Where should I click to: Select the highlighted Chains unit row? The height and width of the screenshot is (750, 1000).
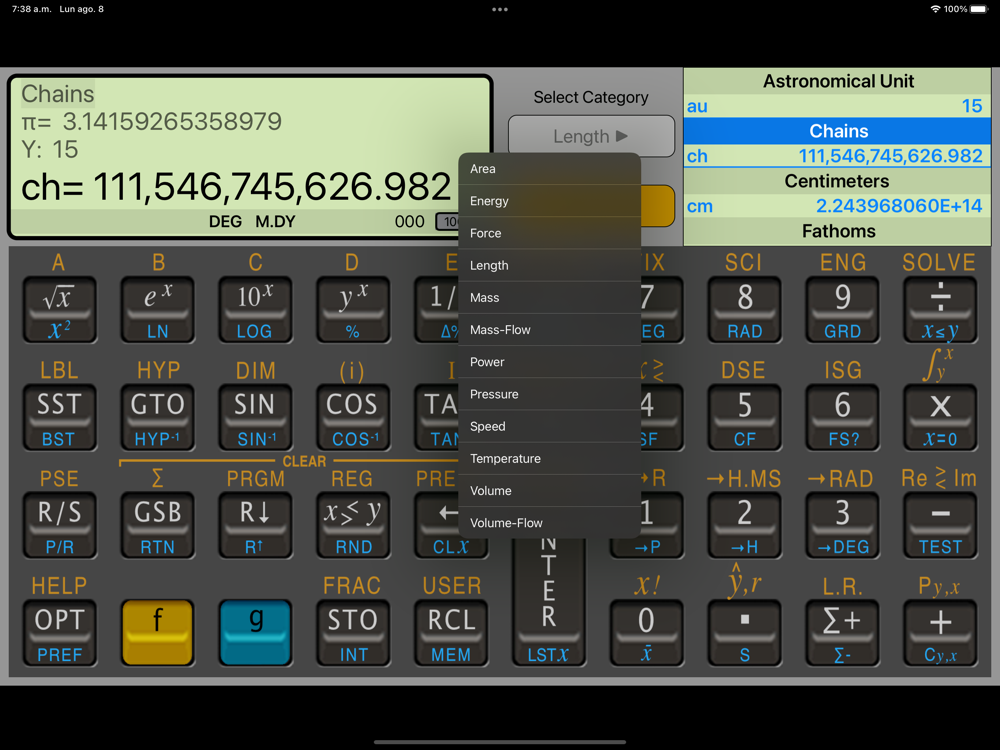pos(837,131)
